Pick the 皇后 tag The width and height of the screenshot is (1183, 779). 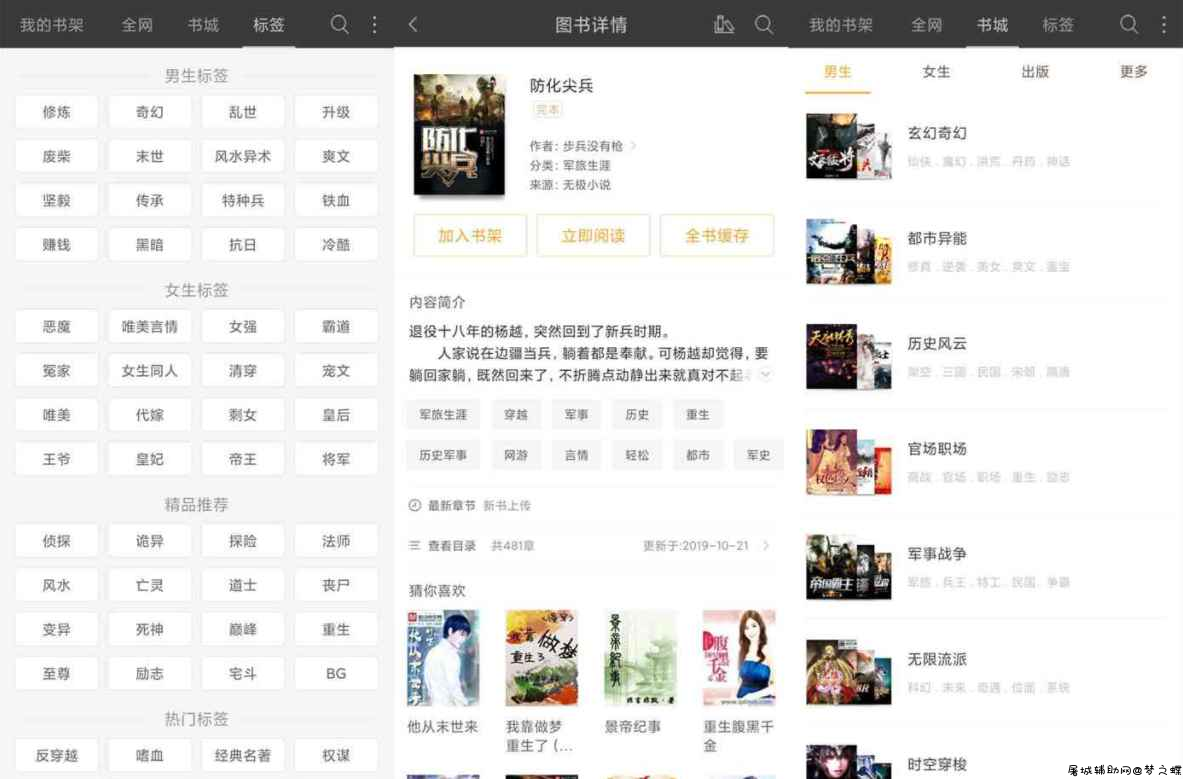click(336, 415)
